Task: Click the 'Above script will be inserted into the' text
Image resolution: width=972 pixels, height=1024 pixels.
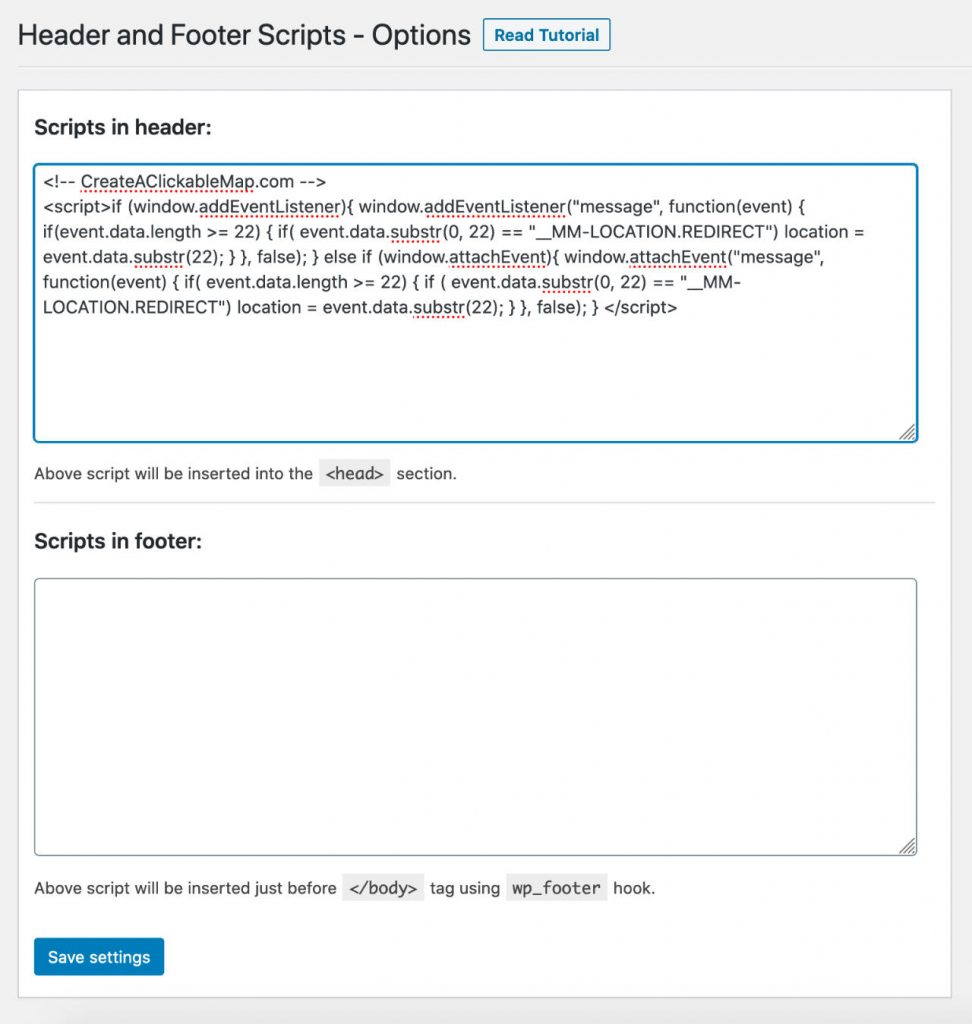Action: (x=174, y=473)
